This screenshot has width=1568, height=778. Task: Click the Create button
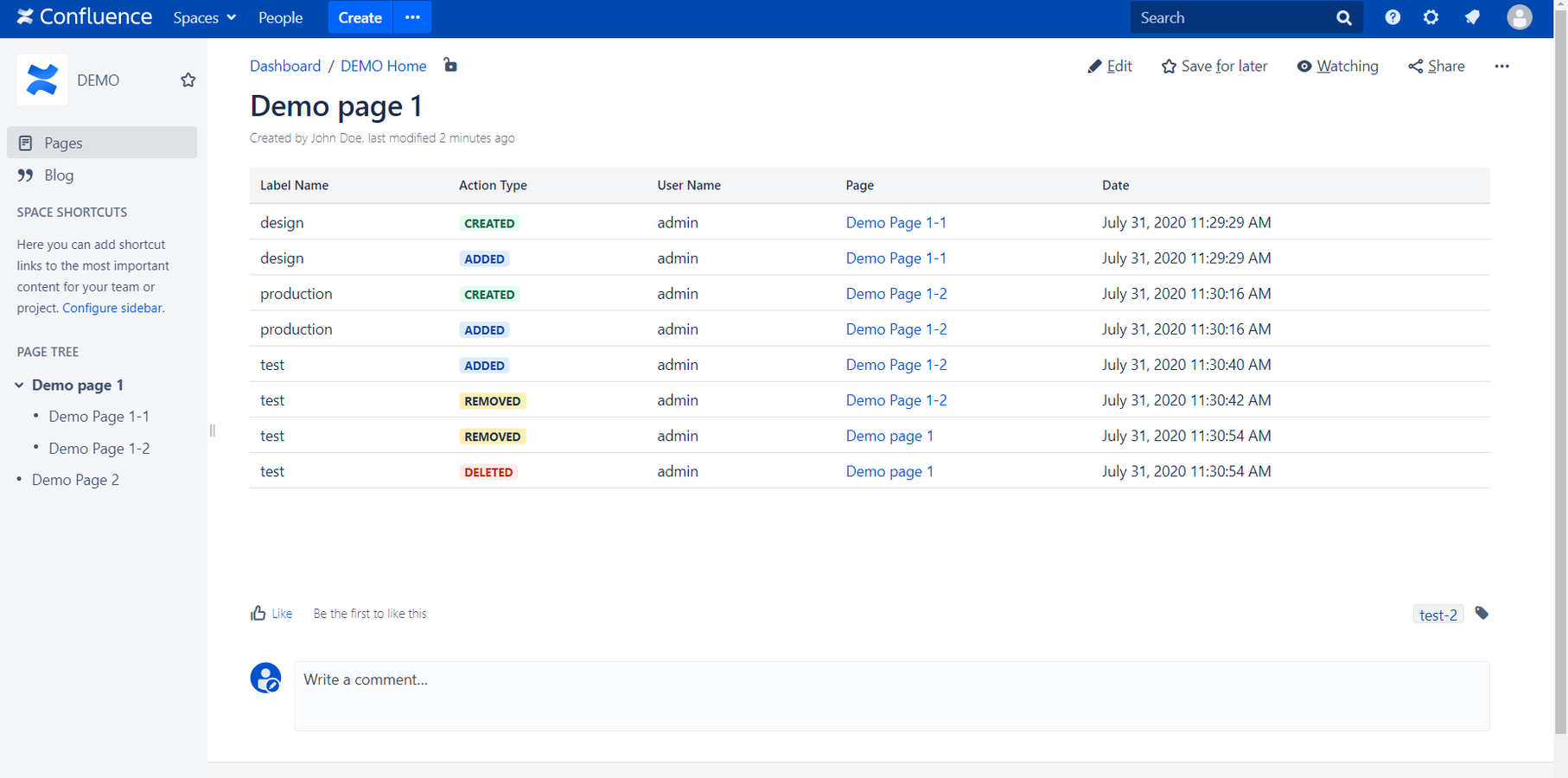(x=360, y=17)
